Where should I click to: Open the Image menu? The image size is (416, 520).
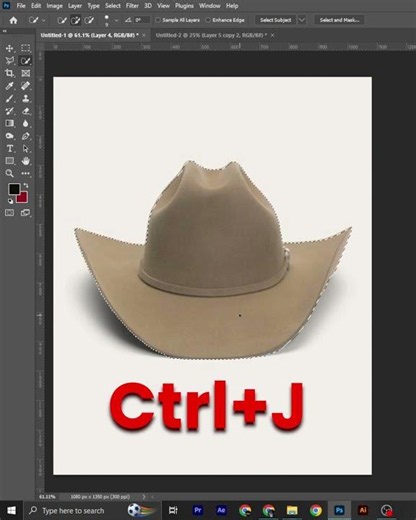click(x=54, y=6)
